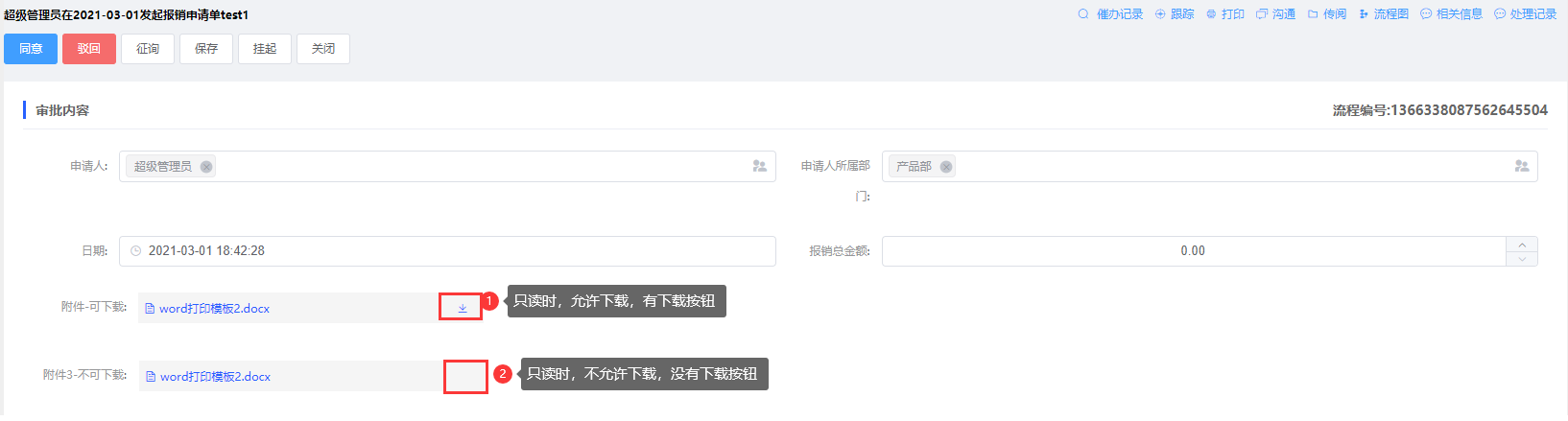1568x421 pixels.
Task: Click the 日期 field showing 2021-03-01 18:42:28
Action: click(x=447, y=251)
